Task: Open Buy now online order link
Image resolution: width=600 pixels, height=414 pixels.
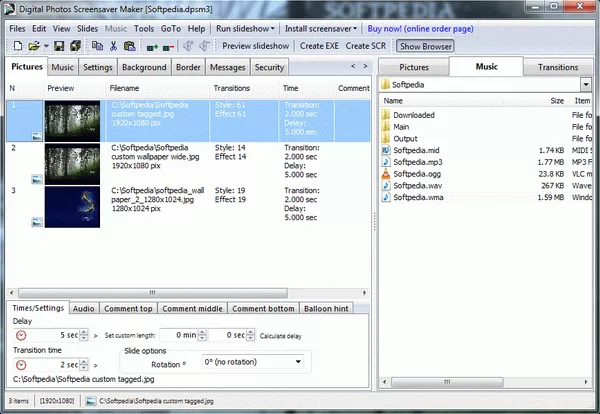Action: pyautogui.click(x=420, y=29)
